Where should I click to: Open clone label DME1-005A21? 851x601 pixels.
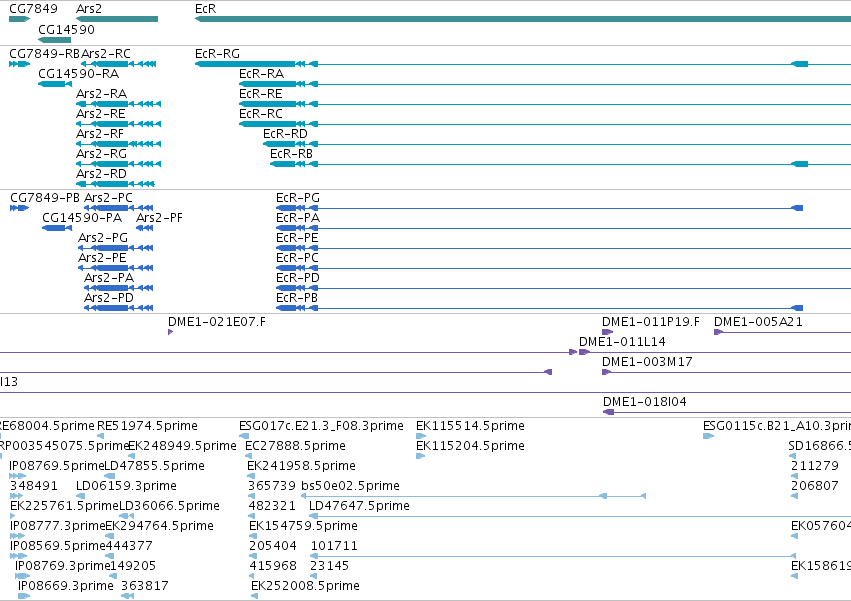[x=758, y=322]
